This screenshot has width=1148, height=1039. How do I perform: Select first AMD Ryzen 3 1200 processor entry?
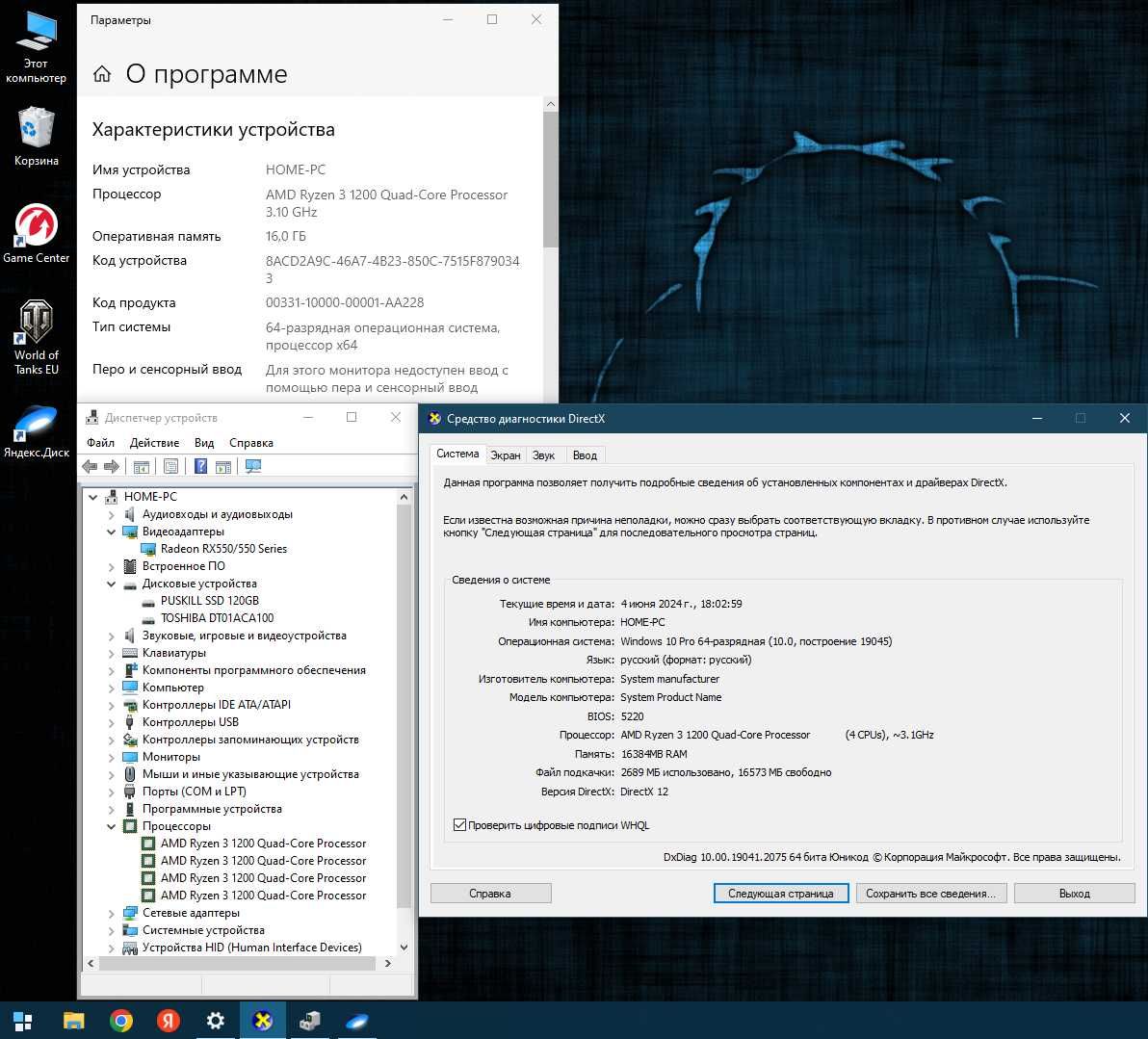click(x=263, y=844)
